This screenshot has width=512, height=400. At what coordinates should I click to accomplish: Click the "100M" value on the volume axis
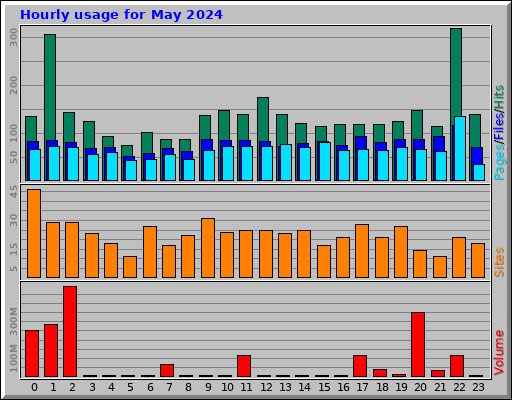(x=13, y=358)
